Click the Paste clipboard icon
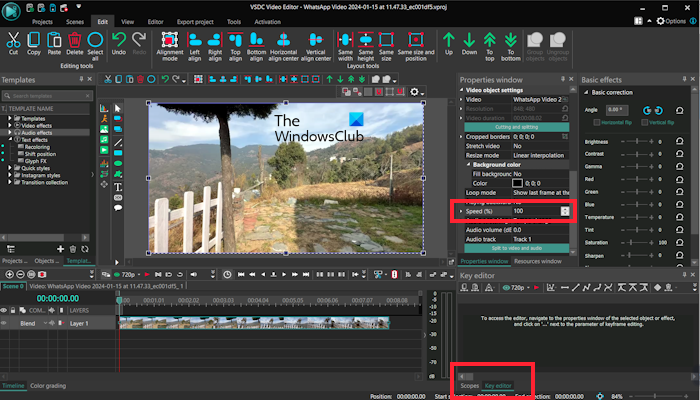Image resolution: width=700 pixels, height=400 pixels. point(54,40)
